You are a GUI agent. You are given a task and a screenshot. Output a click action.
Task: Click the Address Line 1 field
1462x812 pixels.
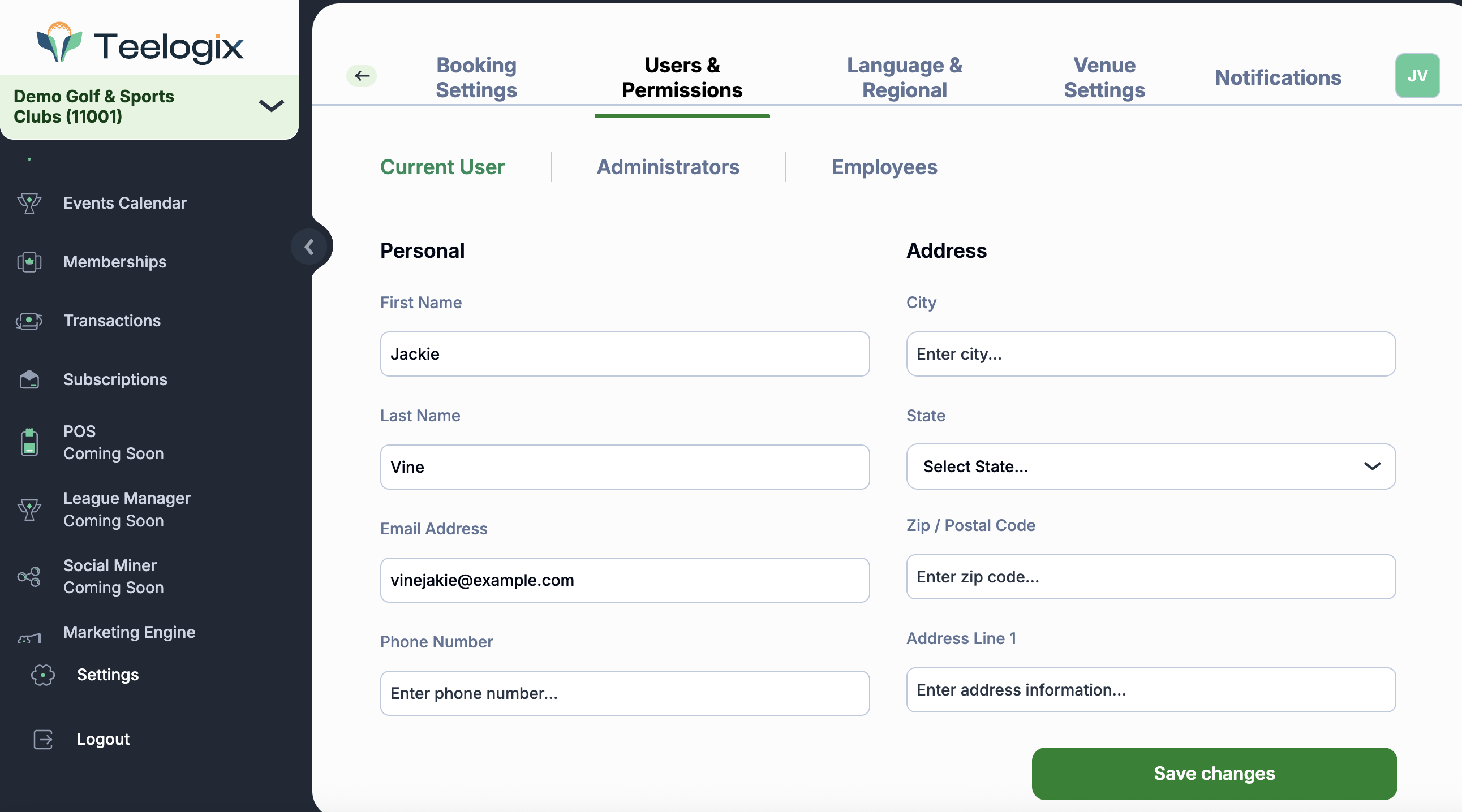[x=1150, y=689]
